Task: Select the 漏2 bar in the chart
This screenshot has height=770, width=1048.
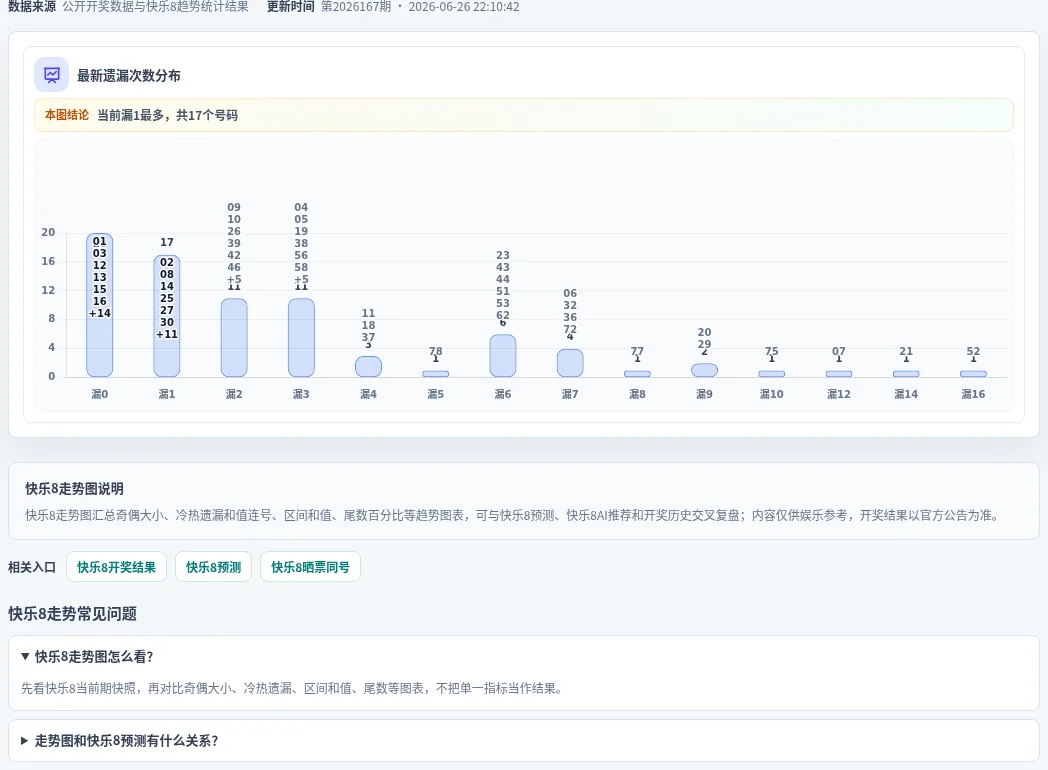Action: pos(234,338)
